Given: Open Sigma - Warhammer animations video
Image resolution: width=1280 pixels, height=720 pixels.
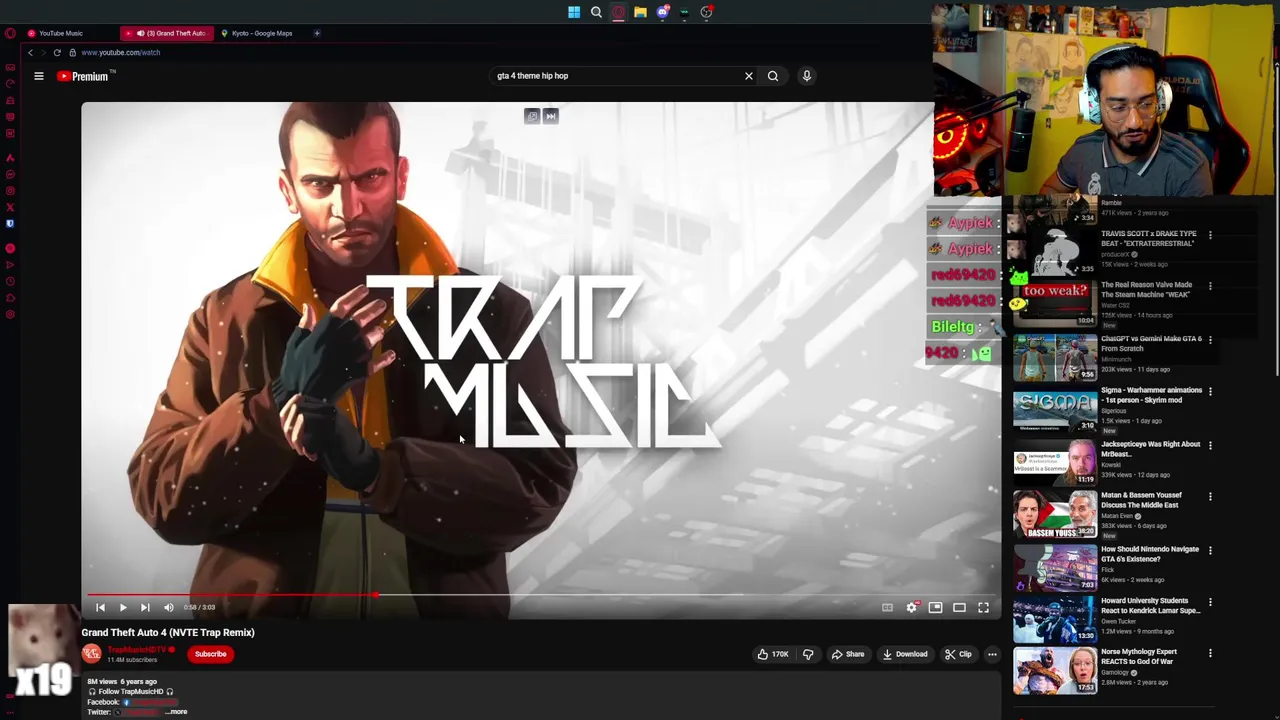Looking at the screenshot, I should pos(1151,395).
